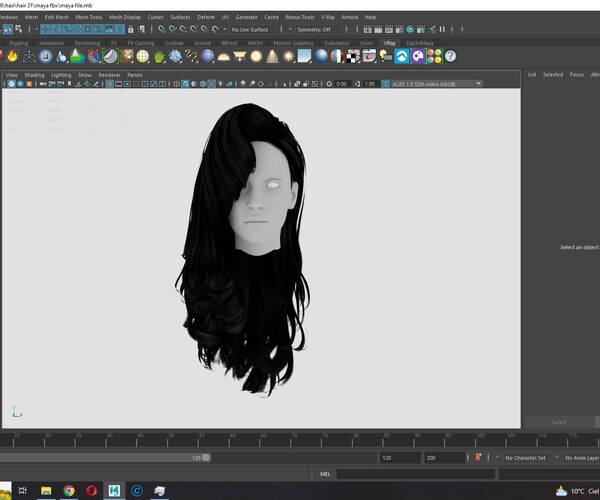Screen dimensions: 600x500
Task: Toggle the viewport color management button
Action: pos(386,84)
